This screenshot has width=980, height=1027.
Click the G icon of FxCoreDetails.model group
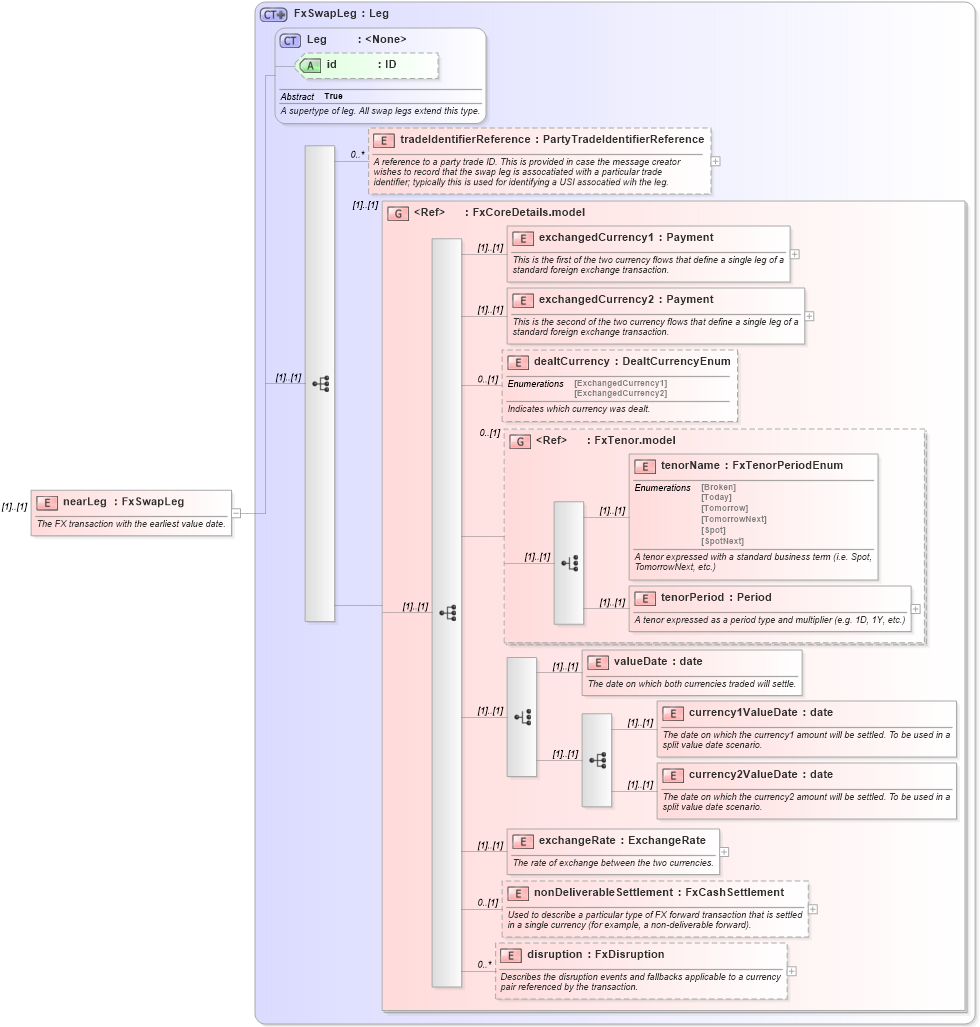(x=397, y=212)
